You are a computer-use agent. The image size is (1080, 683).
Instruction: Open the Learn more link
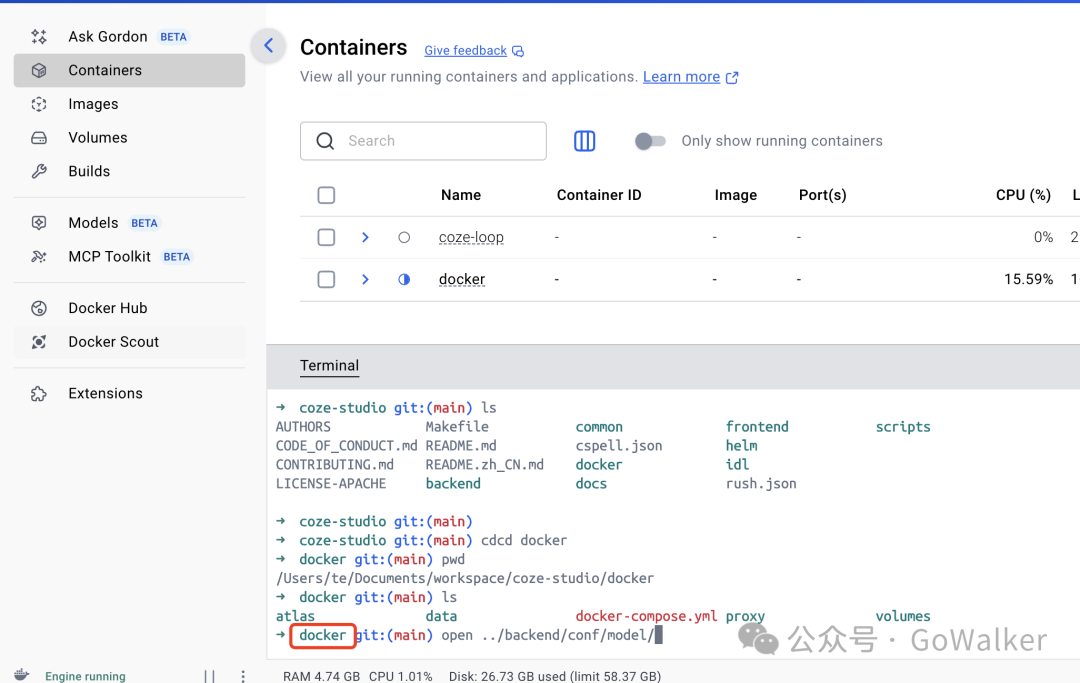tap(681, 77)
